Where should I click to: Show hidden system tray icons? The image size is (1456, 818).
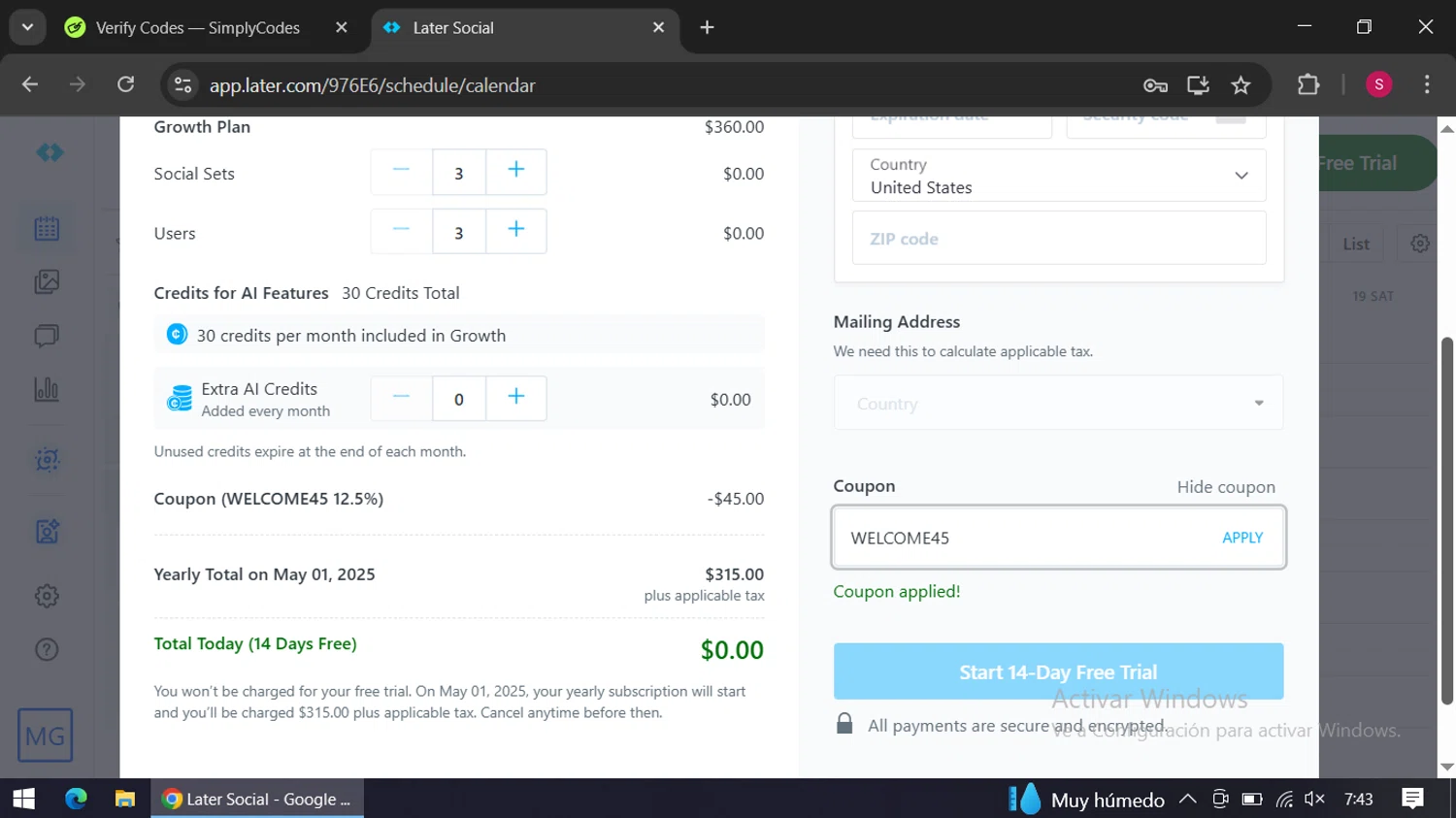[x=1187, y=800]
